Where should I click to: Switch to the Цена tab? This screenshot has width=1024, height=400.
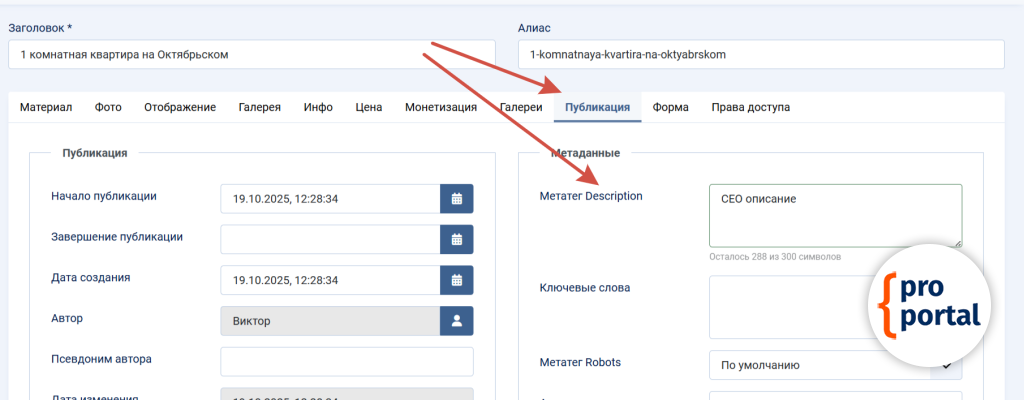368,108
